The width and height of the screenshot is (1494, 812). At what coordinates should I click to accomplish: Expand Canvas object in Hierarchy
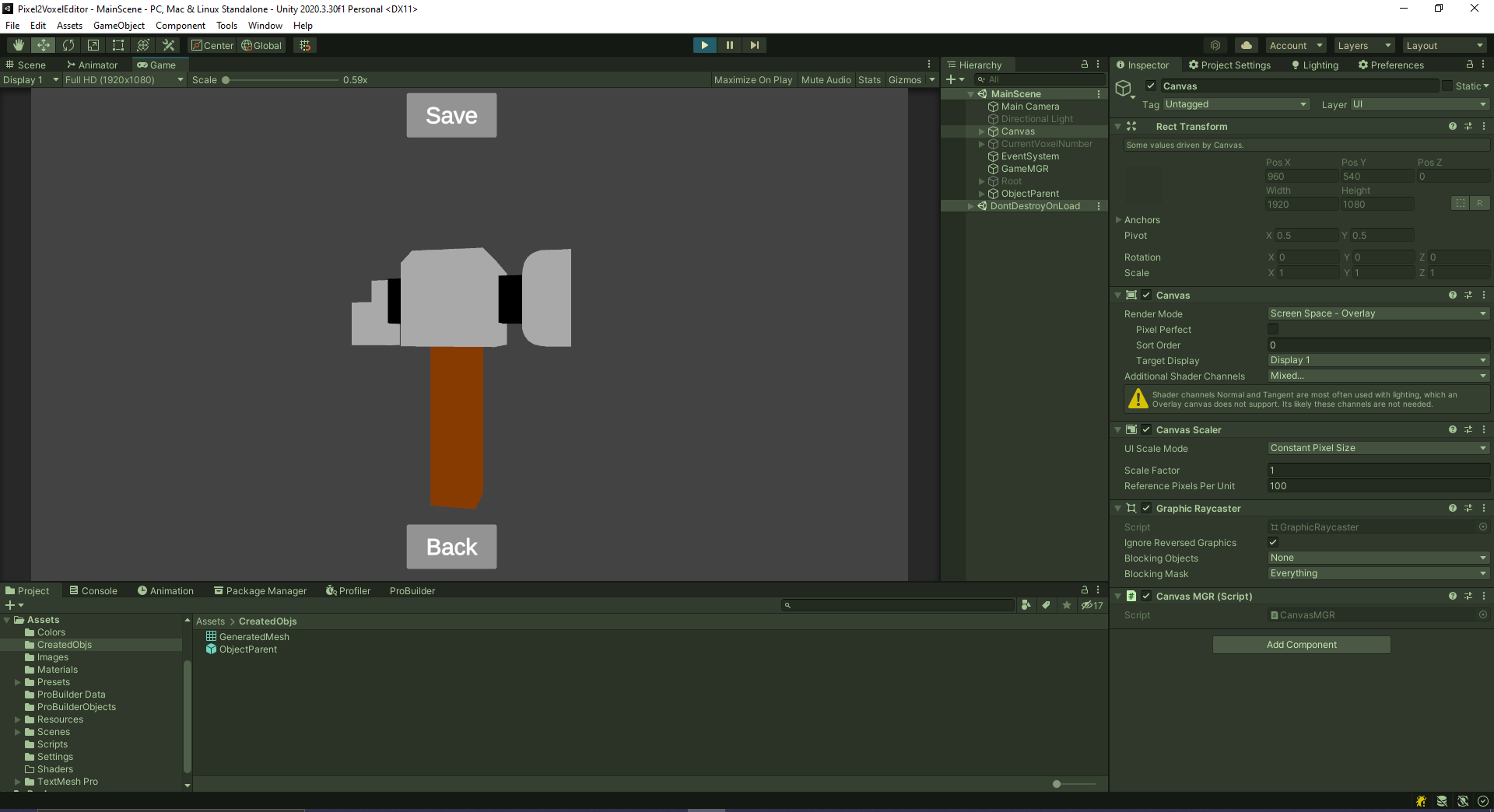(x=981, y=132)
